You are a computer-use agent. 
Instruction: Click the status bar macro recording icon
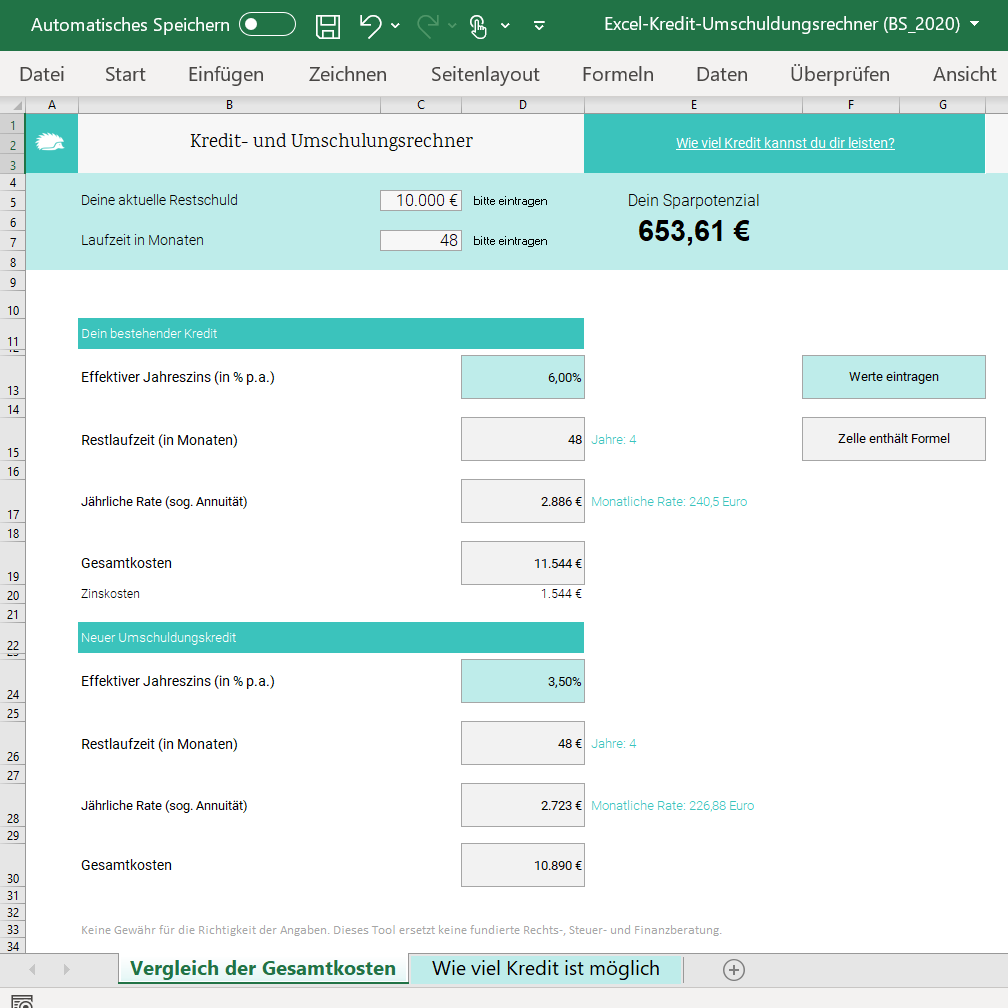[x=22, y=1002]
